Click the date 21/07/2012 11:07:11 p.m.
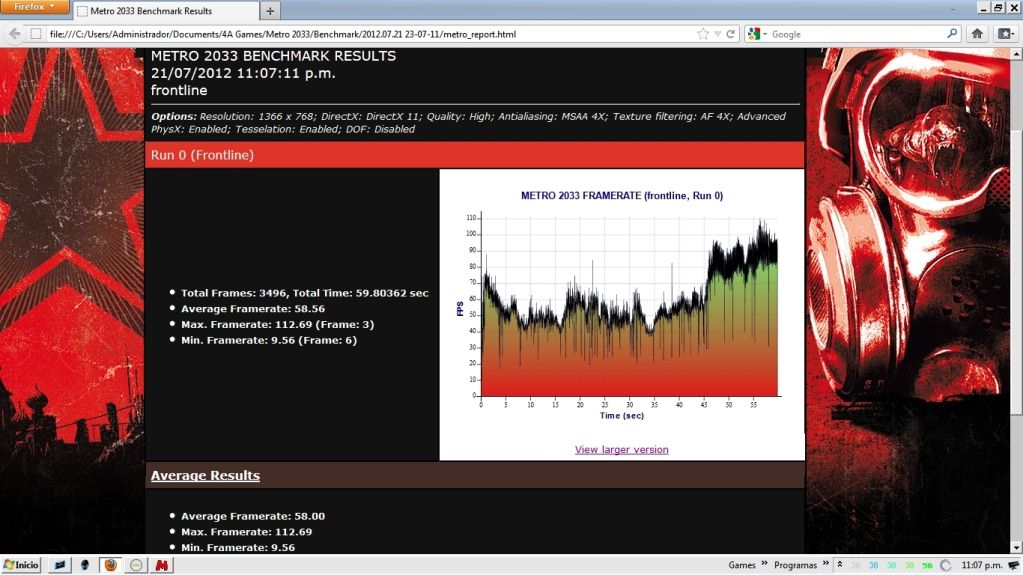This screenshot has width=1023, height=575. (243, 73)
